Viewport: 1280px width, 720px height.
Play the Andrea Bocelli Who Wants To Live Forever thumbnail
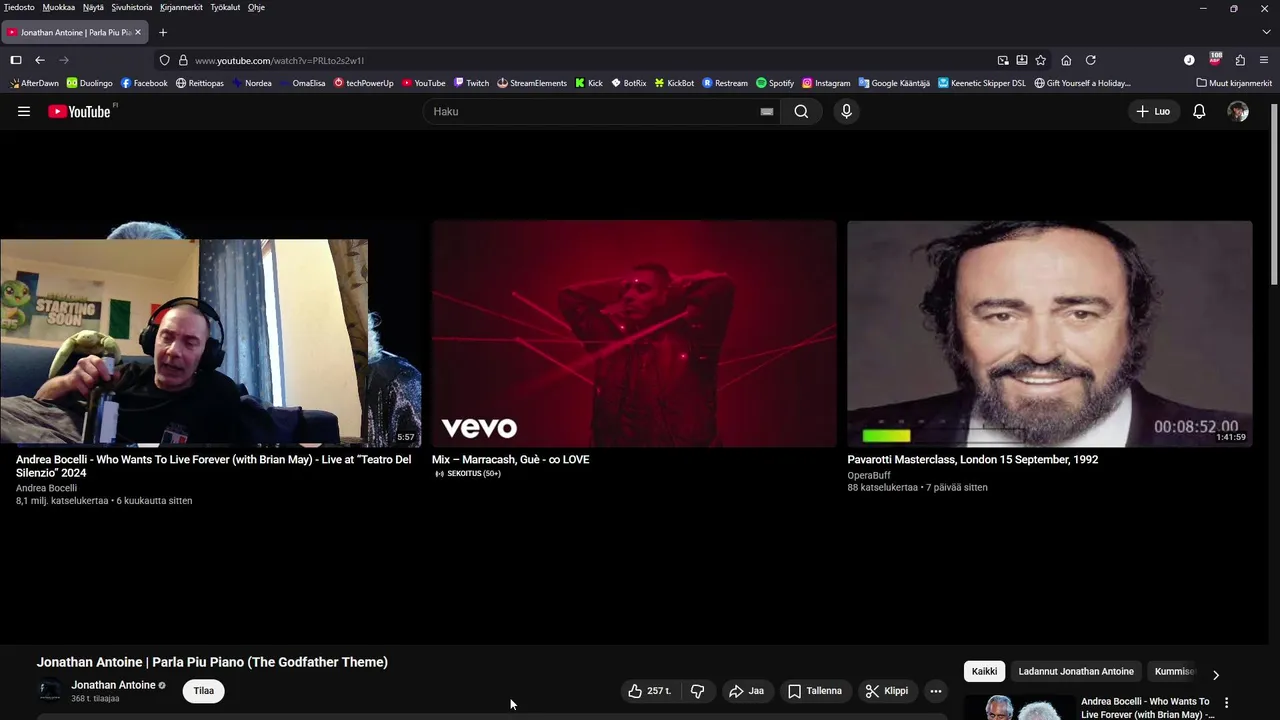pos(210,333)
